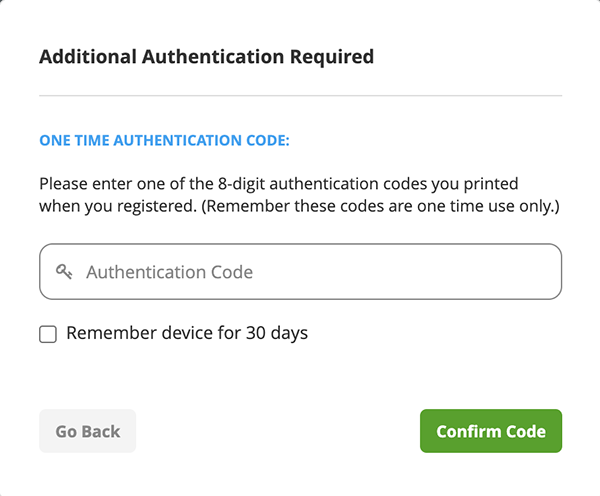Return to previous step via Go Back
The height and width of the screenshot is (496, 600).
(x=87, y=431)
